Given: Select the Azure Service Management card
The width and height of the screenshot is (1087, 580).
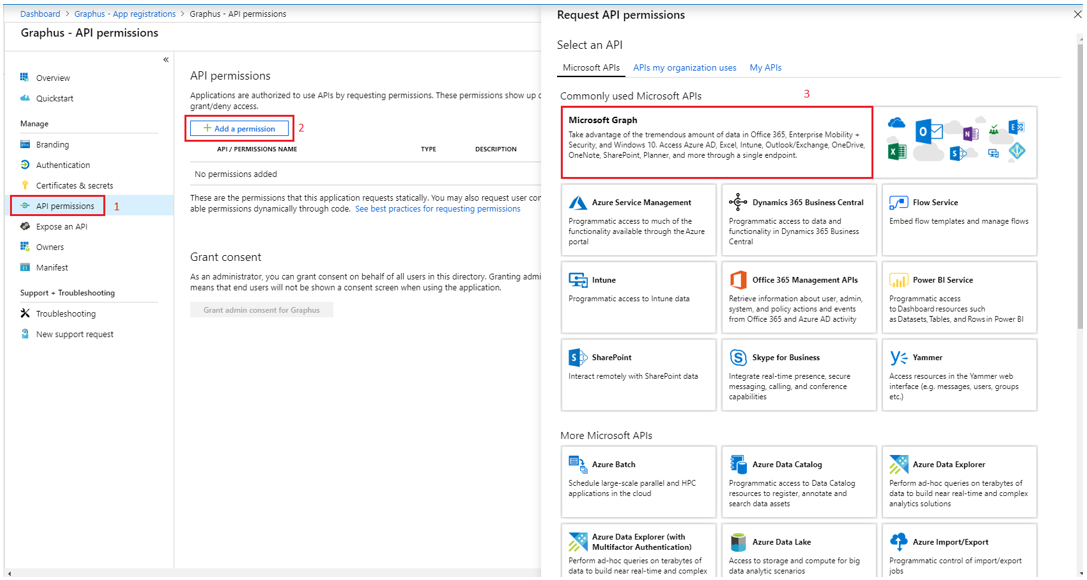Looking at the screenshot, I should point(638,220).
